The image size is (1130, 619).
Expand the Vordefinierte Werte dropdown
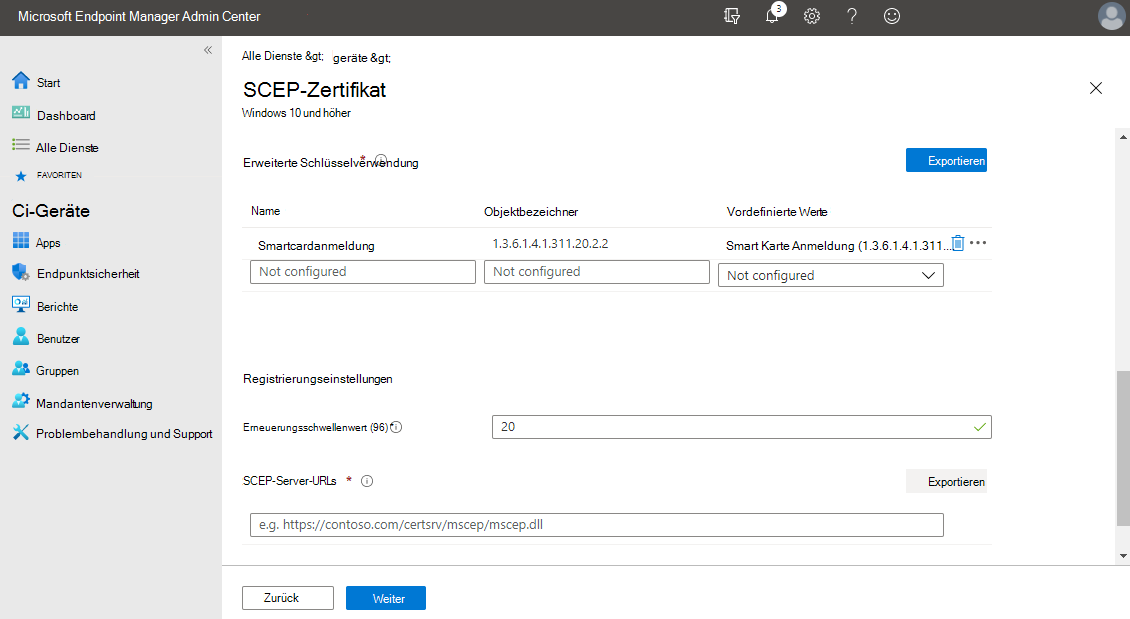830,275
